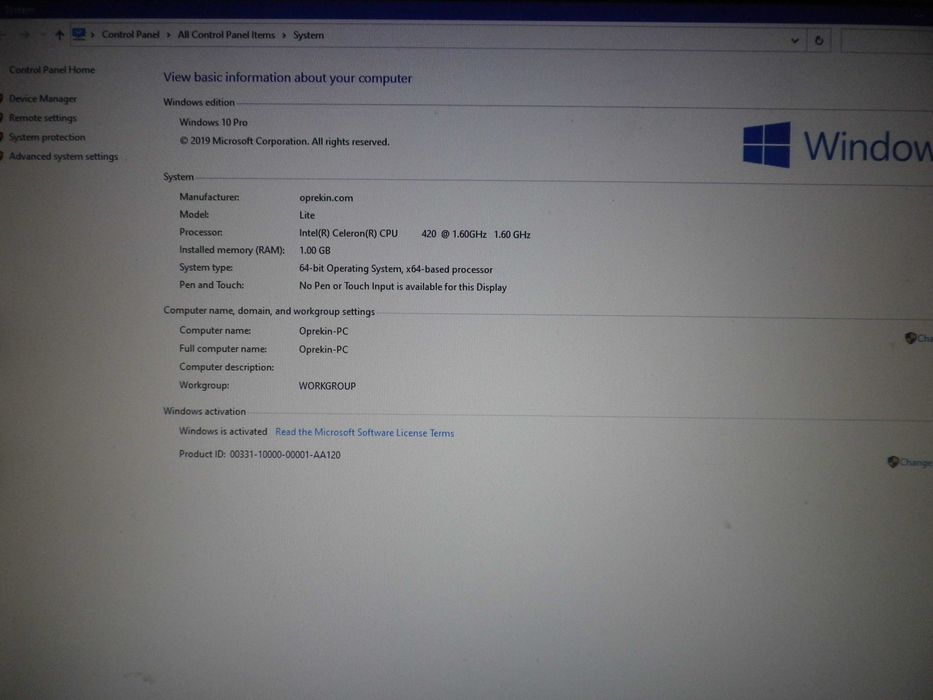The width and height of the screenshot is (933, 700).
Task: Click View basic information about your computer heading
Action: [x=287, y=78]
